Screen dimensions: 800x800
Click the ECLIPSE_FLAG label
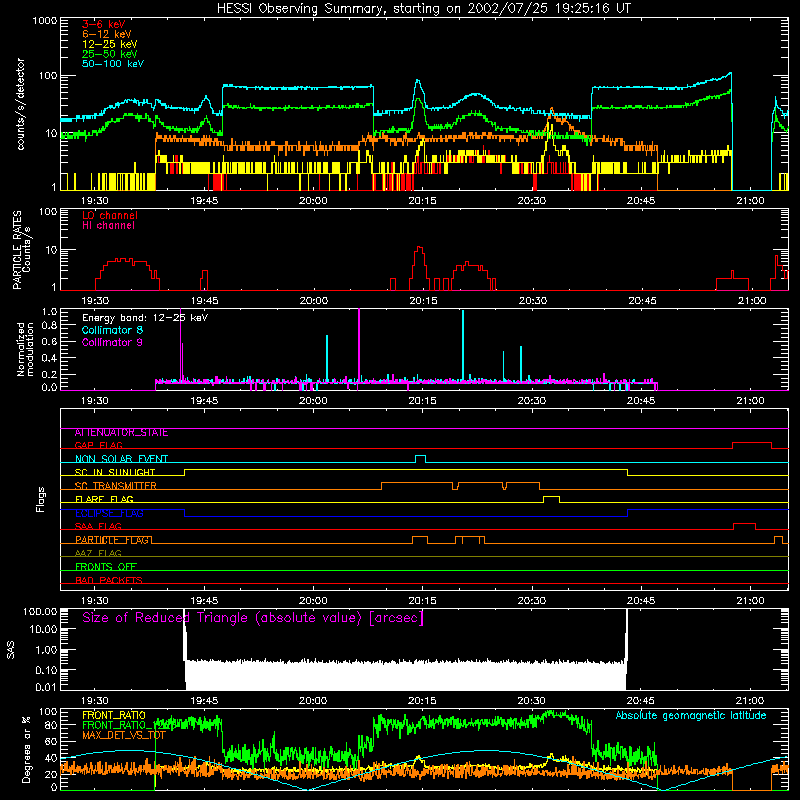click(x=109, y=513)
